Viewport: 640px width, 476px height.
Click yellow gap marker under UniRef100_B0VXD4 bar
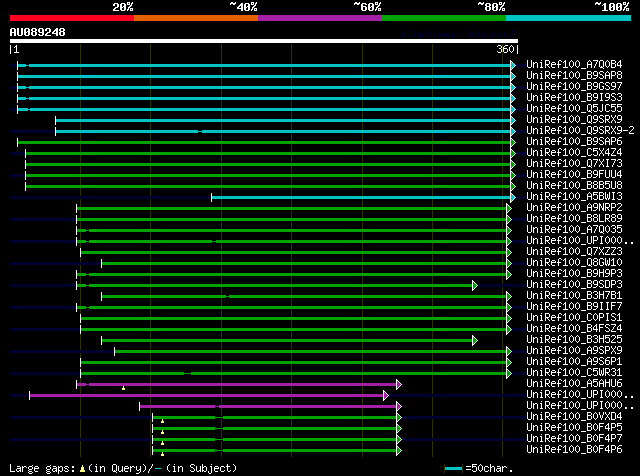pos(162,421)
